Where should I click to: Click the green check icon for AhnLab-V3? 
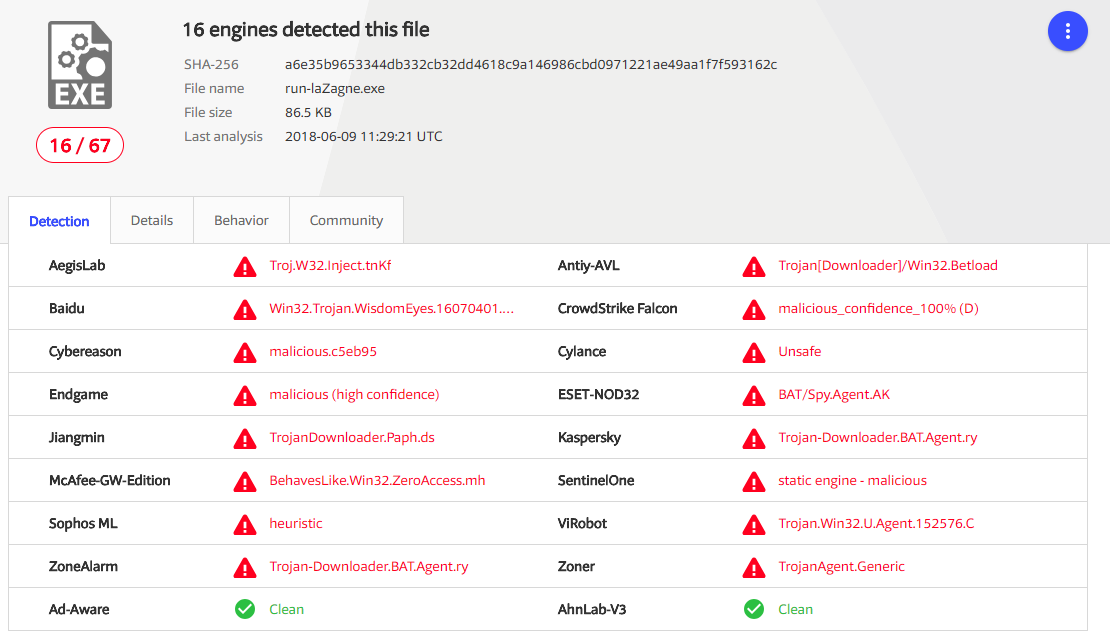[754, 609]
